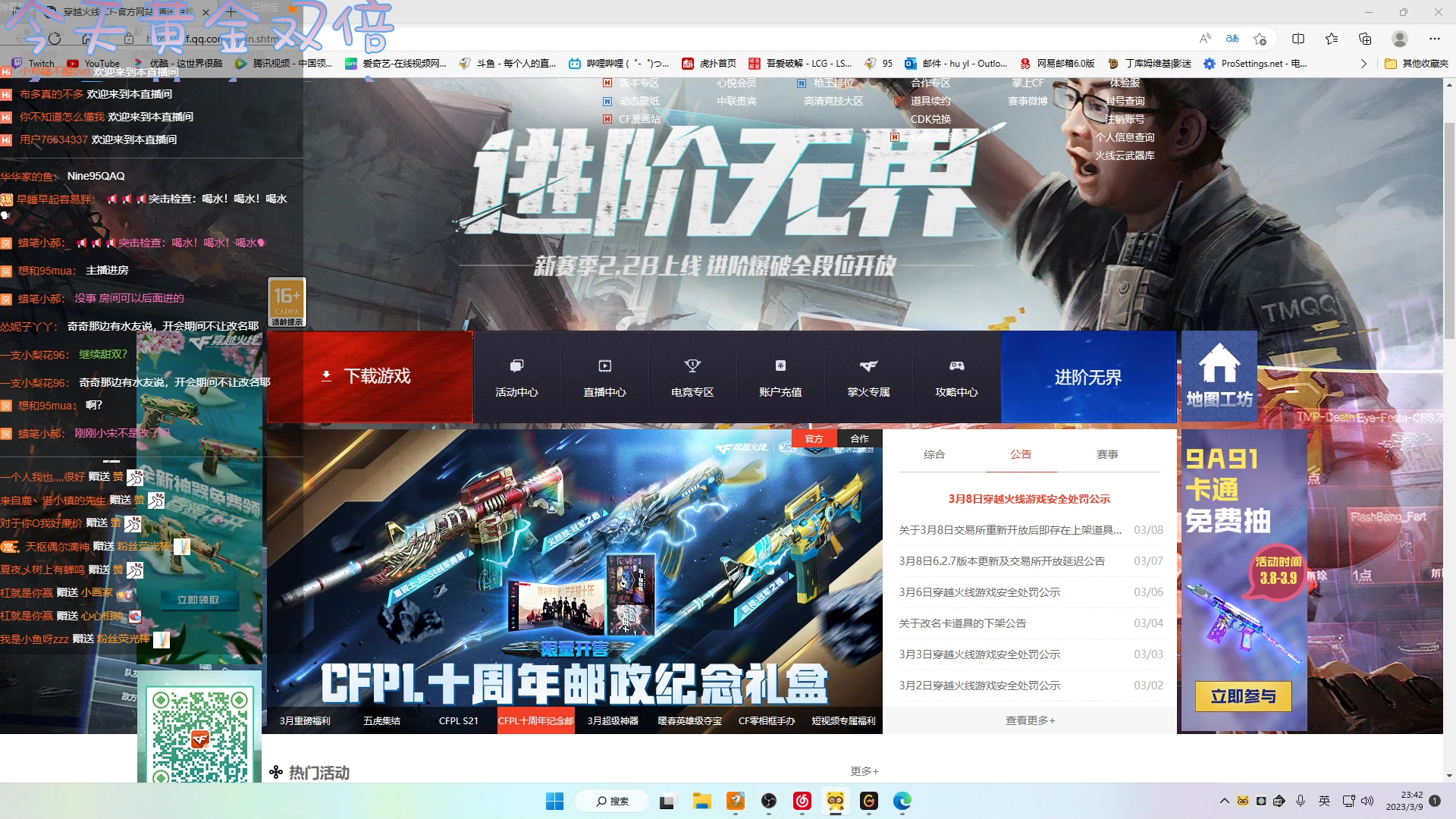Open 3月6日穿越火线游戏安全处罚公示 link
Screen dimensions: 1456x819
(979, 592)
